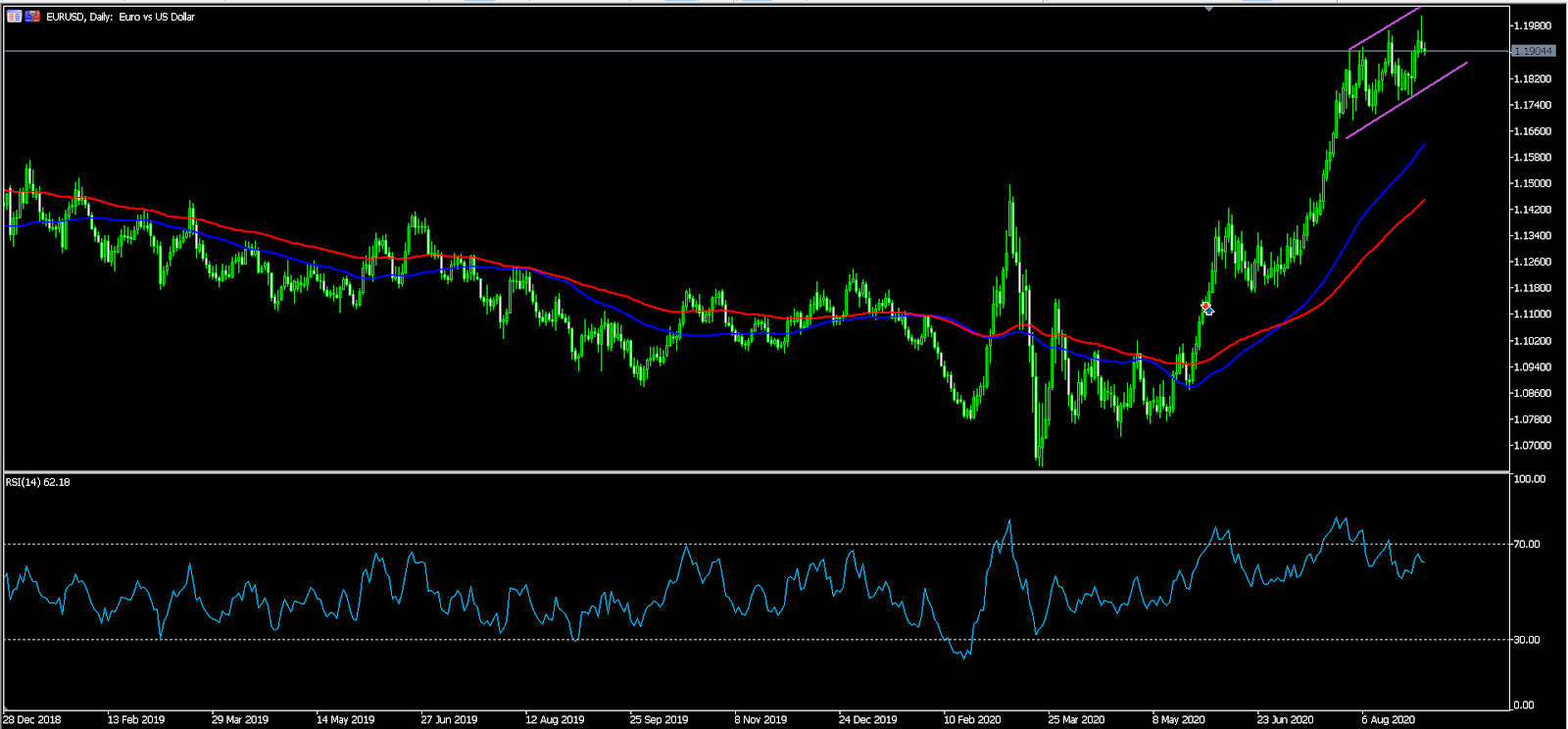Click the 1.19800 price scale label
Viewport: 1568px width, 729px height.
coord(1532,25)
